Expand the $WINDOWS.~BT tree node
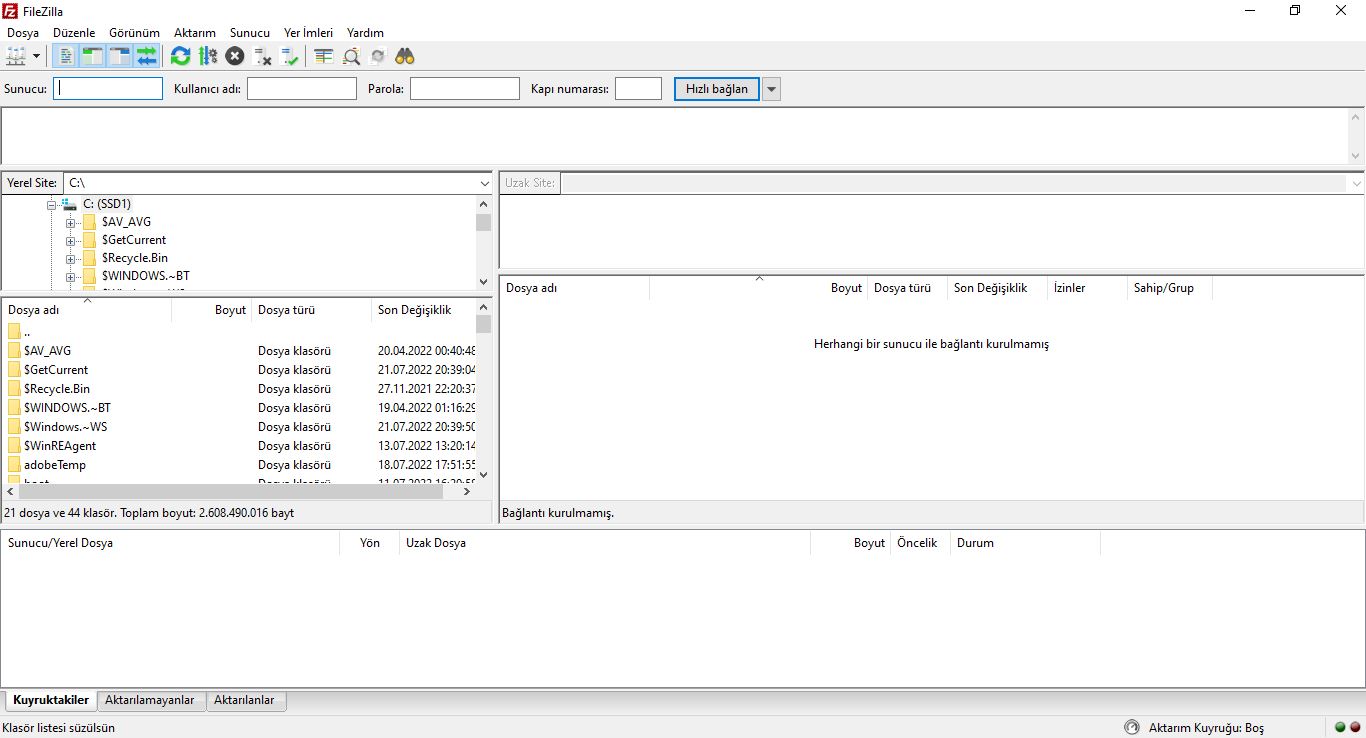 [x=71, y=276]
